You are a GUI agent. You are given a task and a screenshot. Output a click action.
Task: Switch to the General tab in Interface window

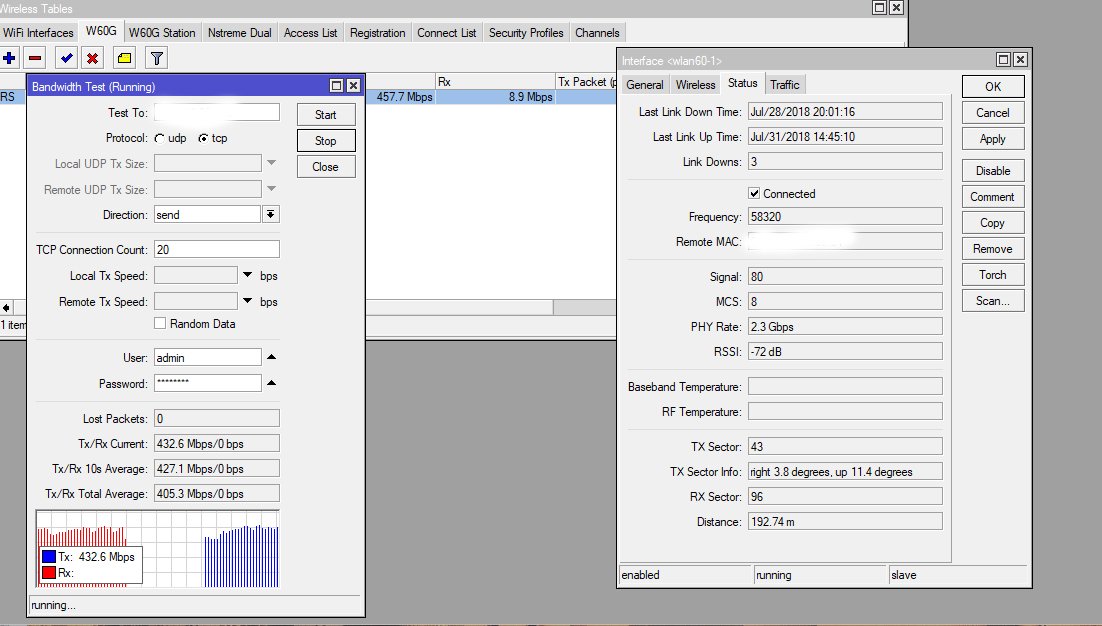coord(644,85)
